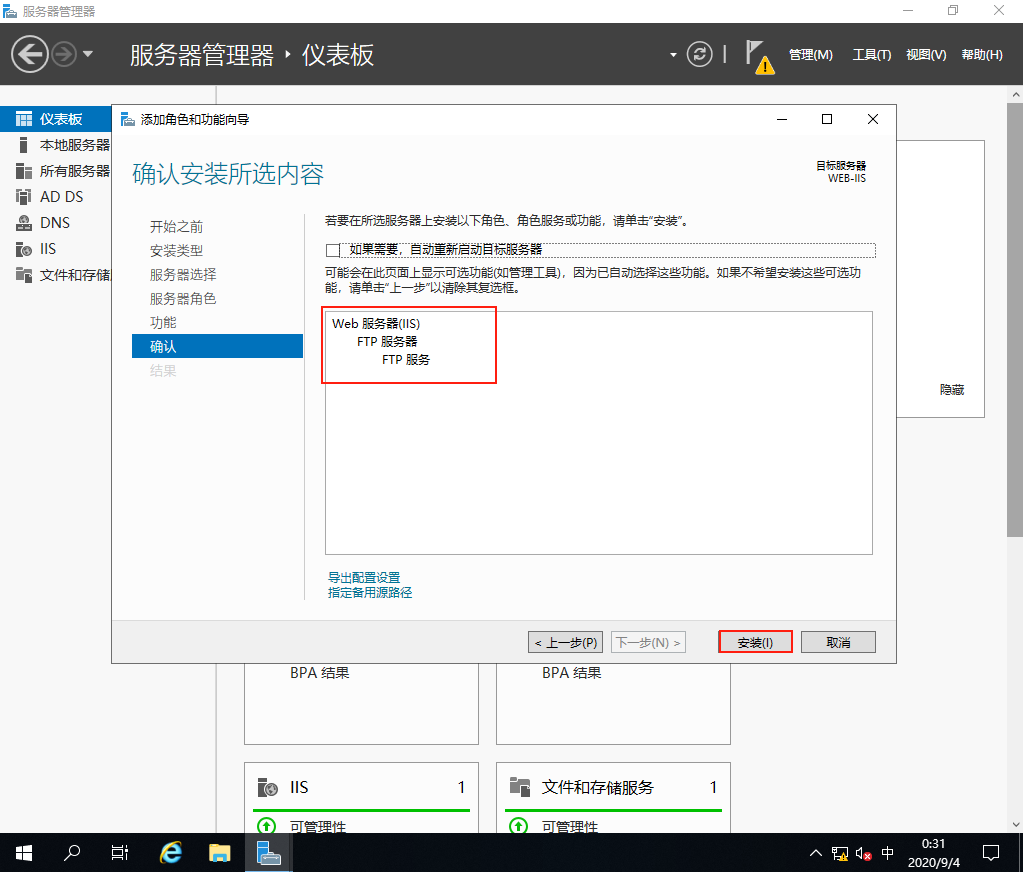Click the IIS tile icon on dashboard
This screenshot has height=872, width=1023.
267,787
